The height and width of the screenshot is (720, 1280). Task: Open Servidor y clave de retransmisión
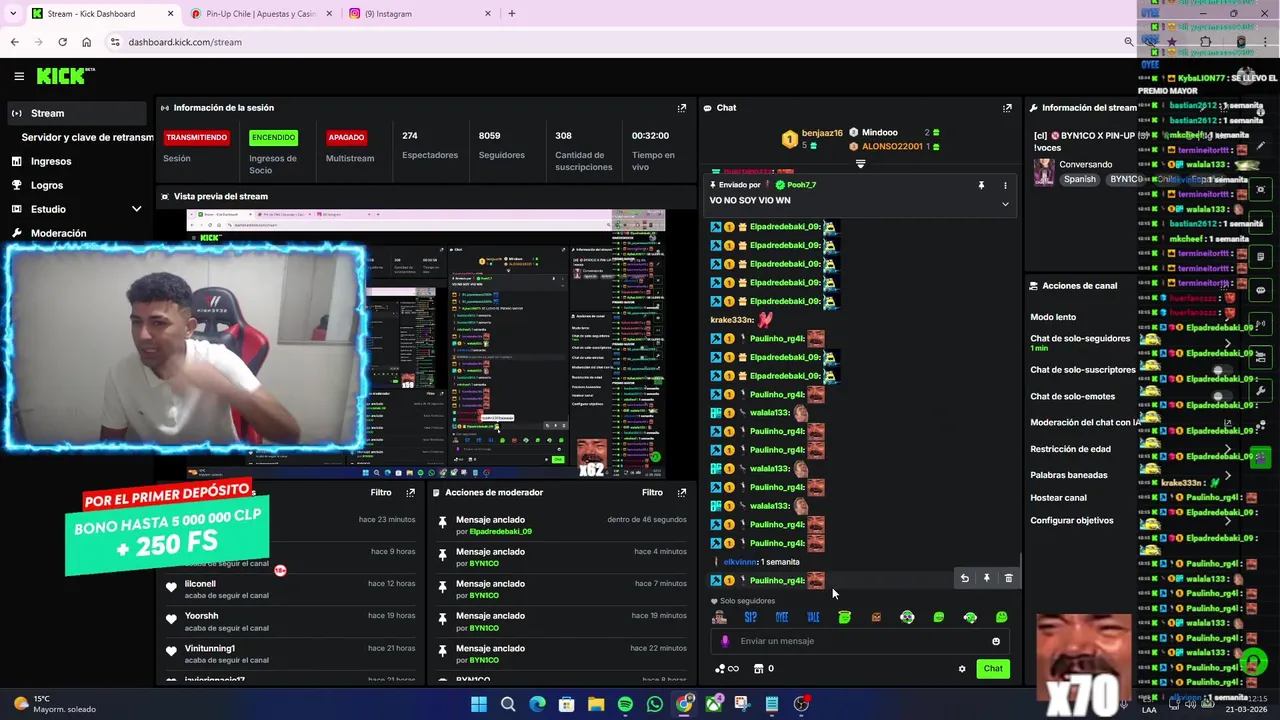click(87, 137)
